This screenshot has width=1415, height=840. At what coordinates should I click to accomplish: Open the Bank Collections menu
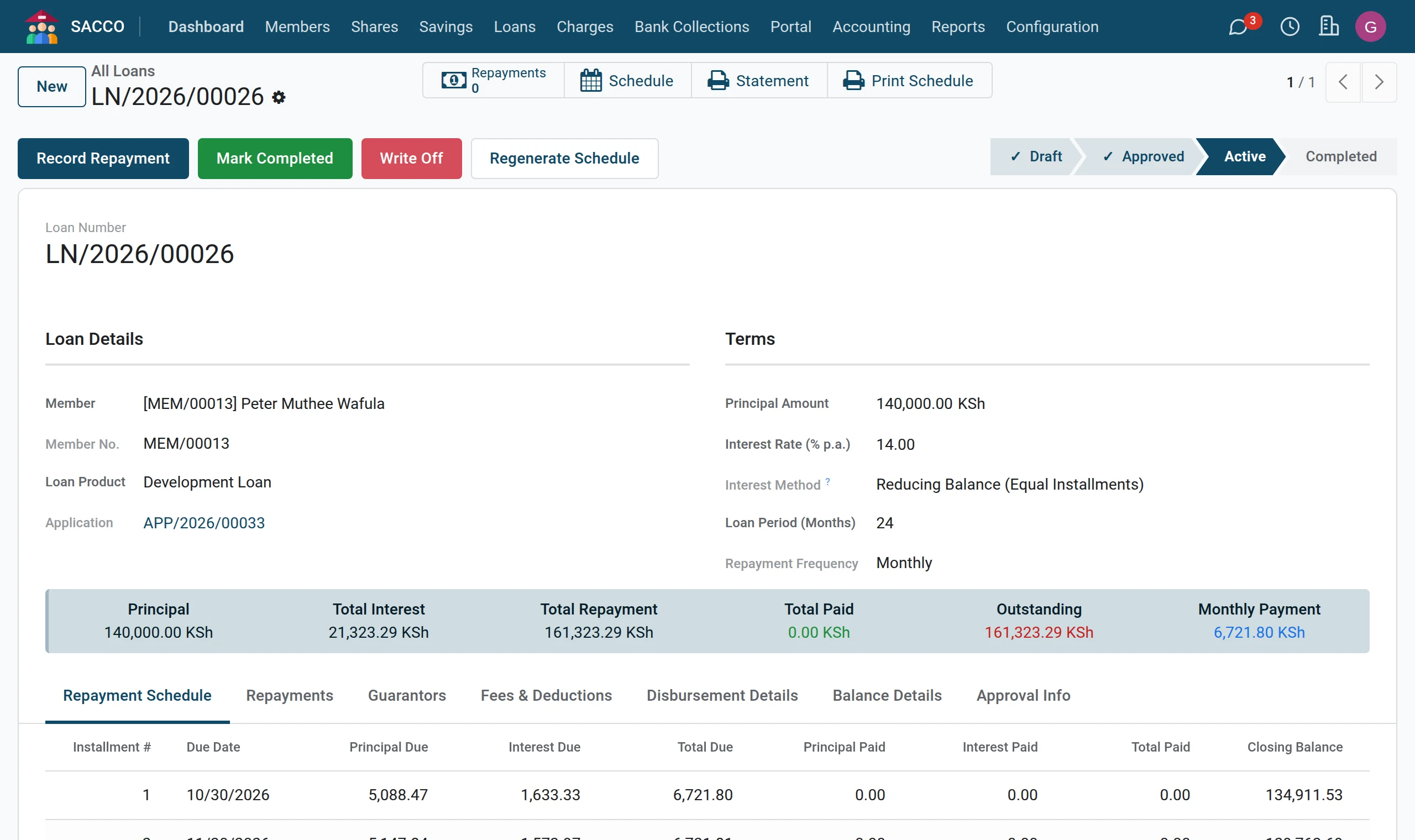691,27
